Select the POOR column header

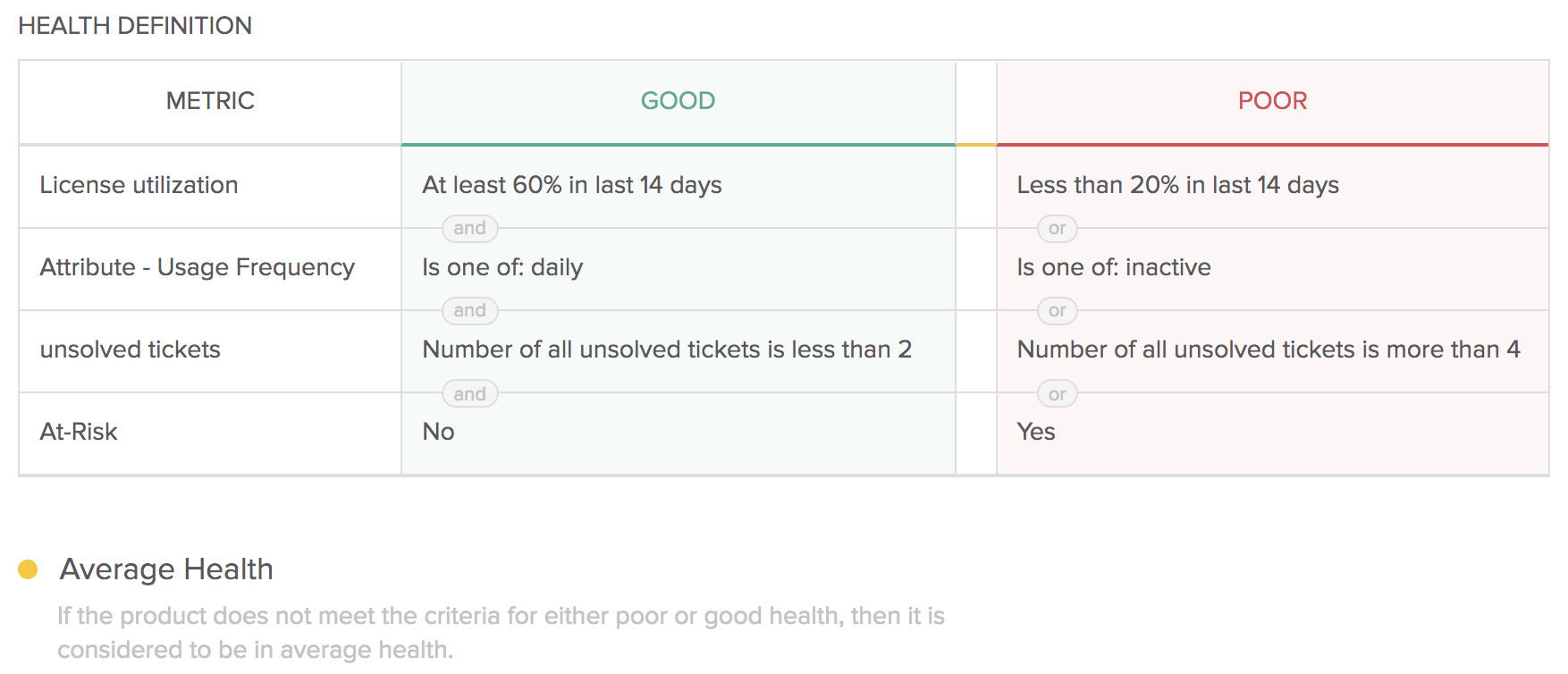coord(1272,101)
